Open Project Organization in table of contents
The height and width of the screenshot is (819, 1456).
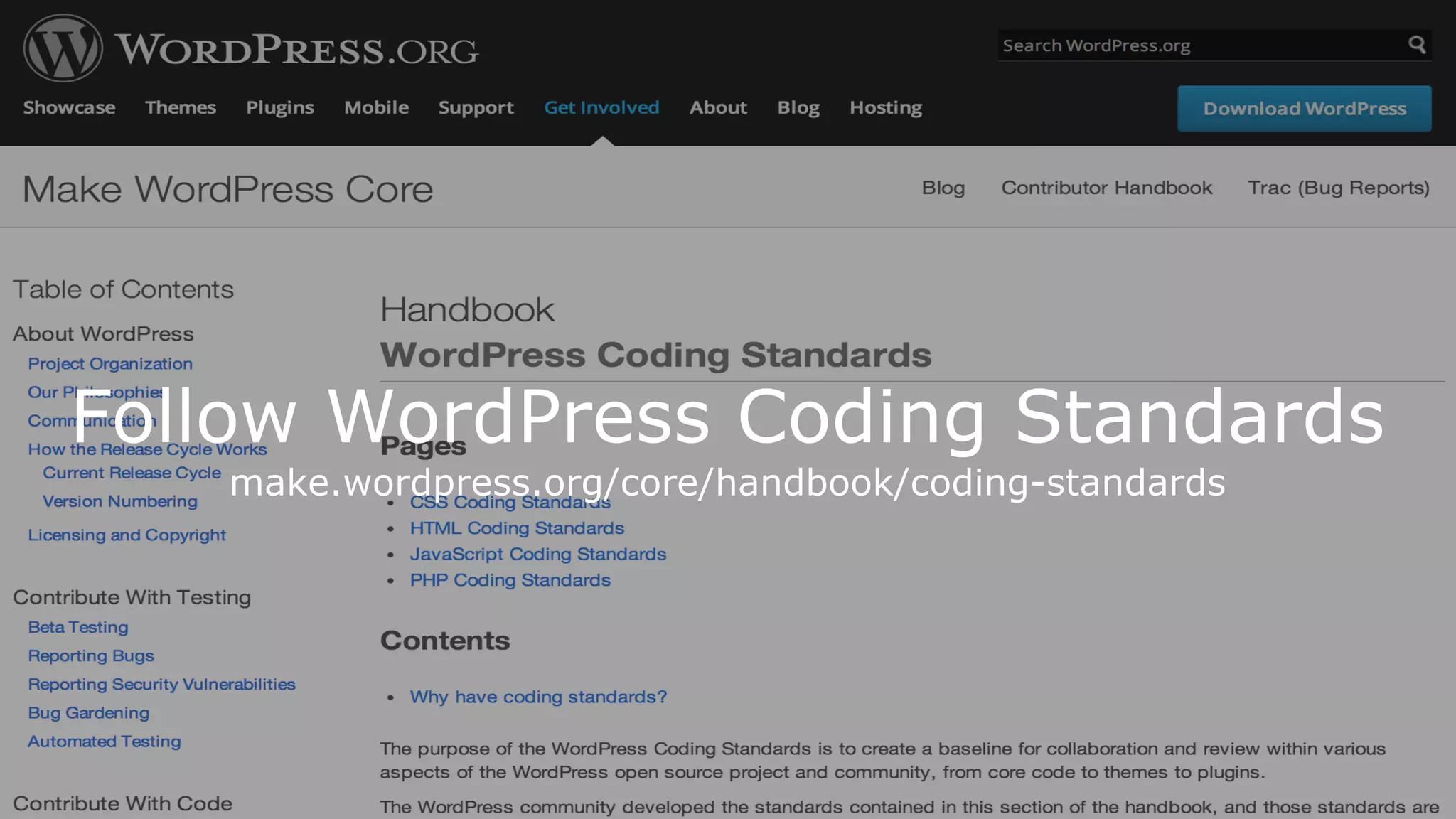110,363
